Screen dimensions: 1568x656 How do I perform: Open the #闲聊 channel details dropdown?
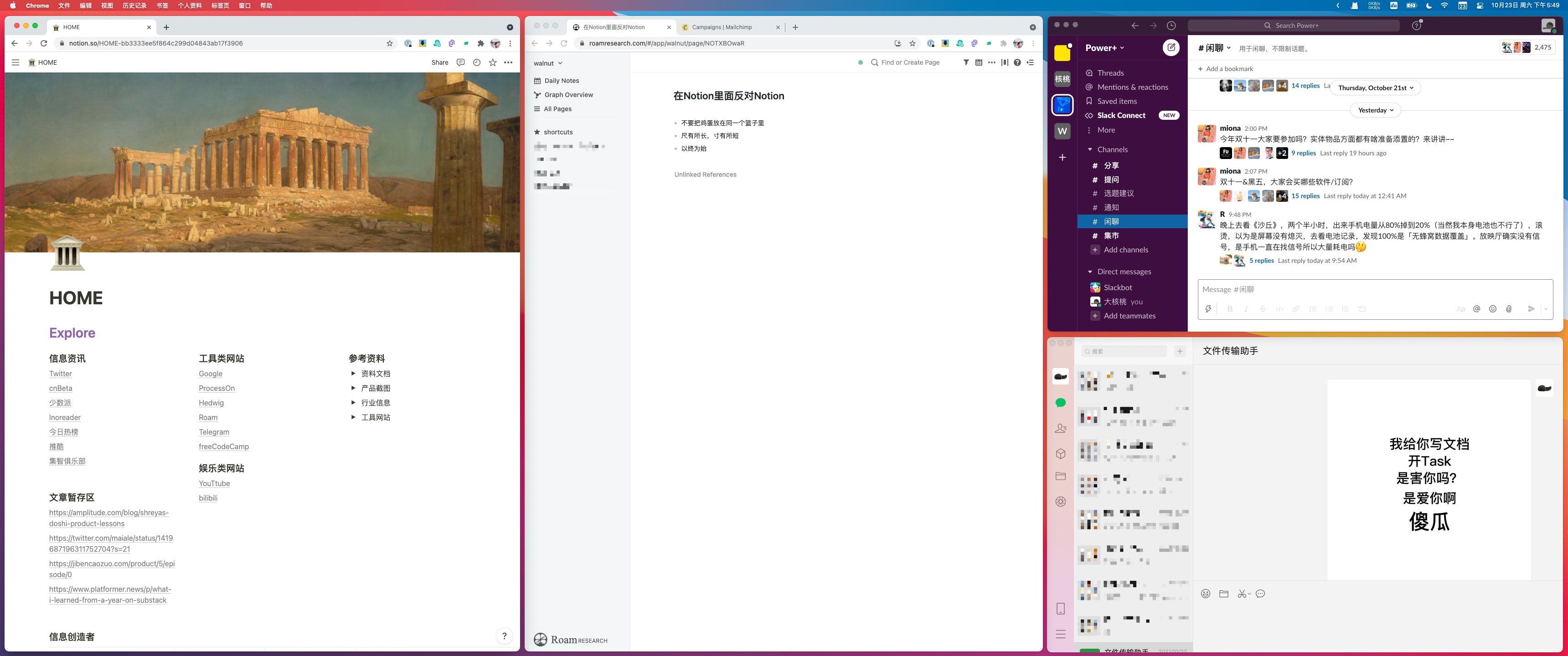point(1214,47)
